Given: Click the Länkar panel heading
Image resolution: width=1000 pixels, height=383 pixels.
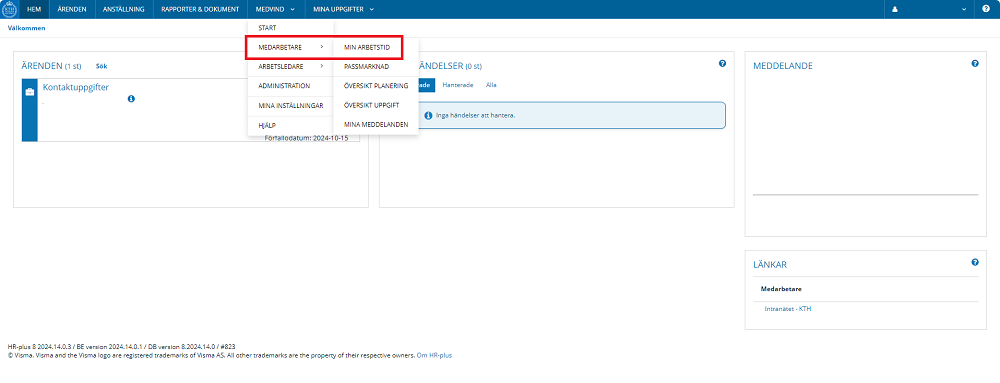Looking at the screenshot, I should point(770,264).
